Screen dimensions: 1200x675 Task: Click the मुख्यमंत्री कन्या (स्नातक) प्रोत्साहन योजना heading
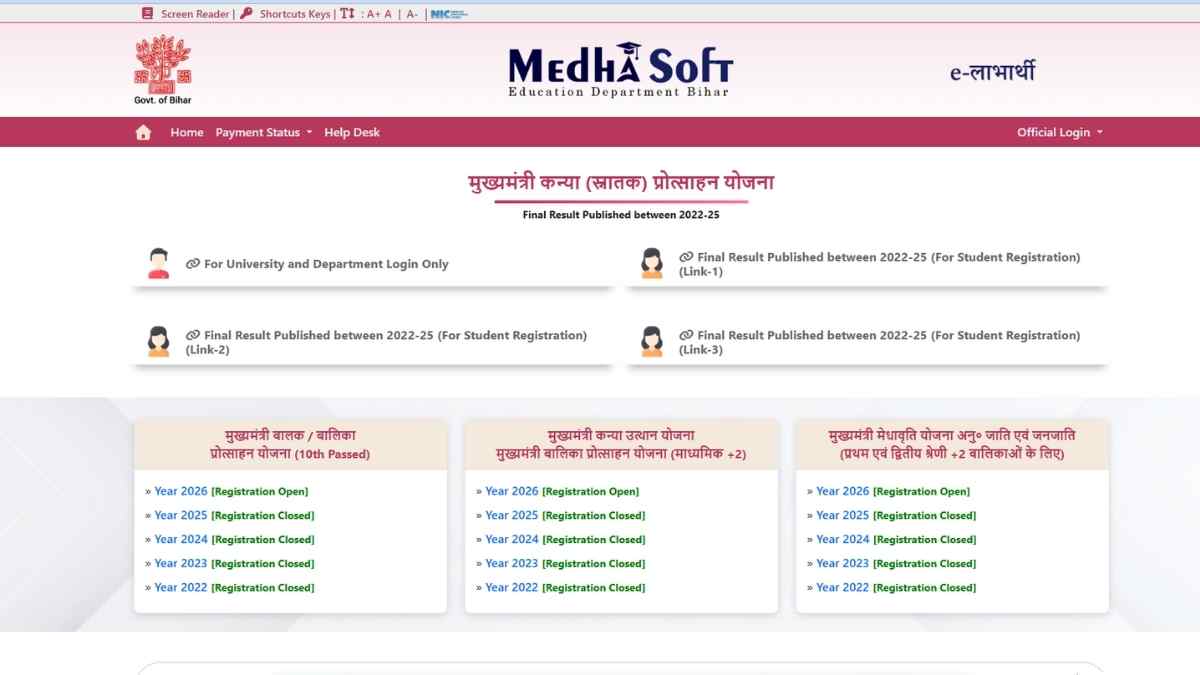(621, 183)
